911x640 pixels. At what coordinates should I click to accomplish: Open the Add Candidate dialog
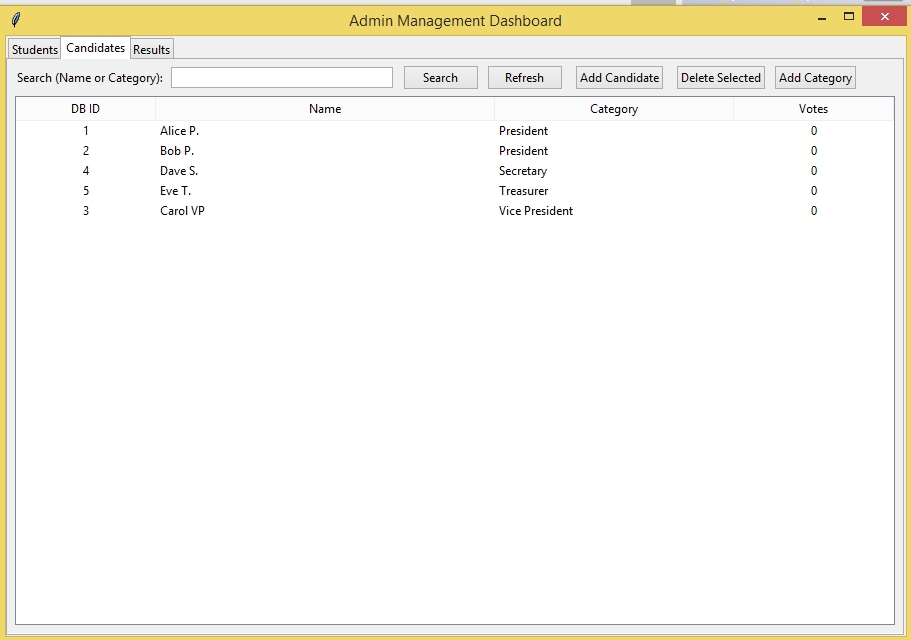(x=619, y=78)
